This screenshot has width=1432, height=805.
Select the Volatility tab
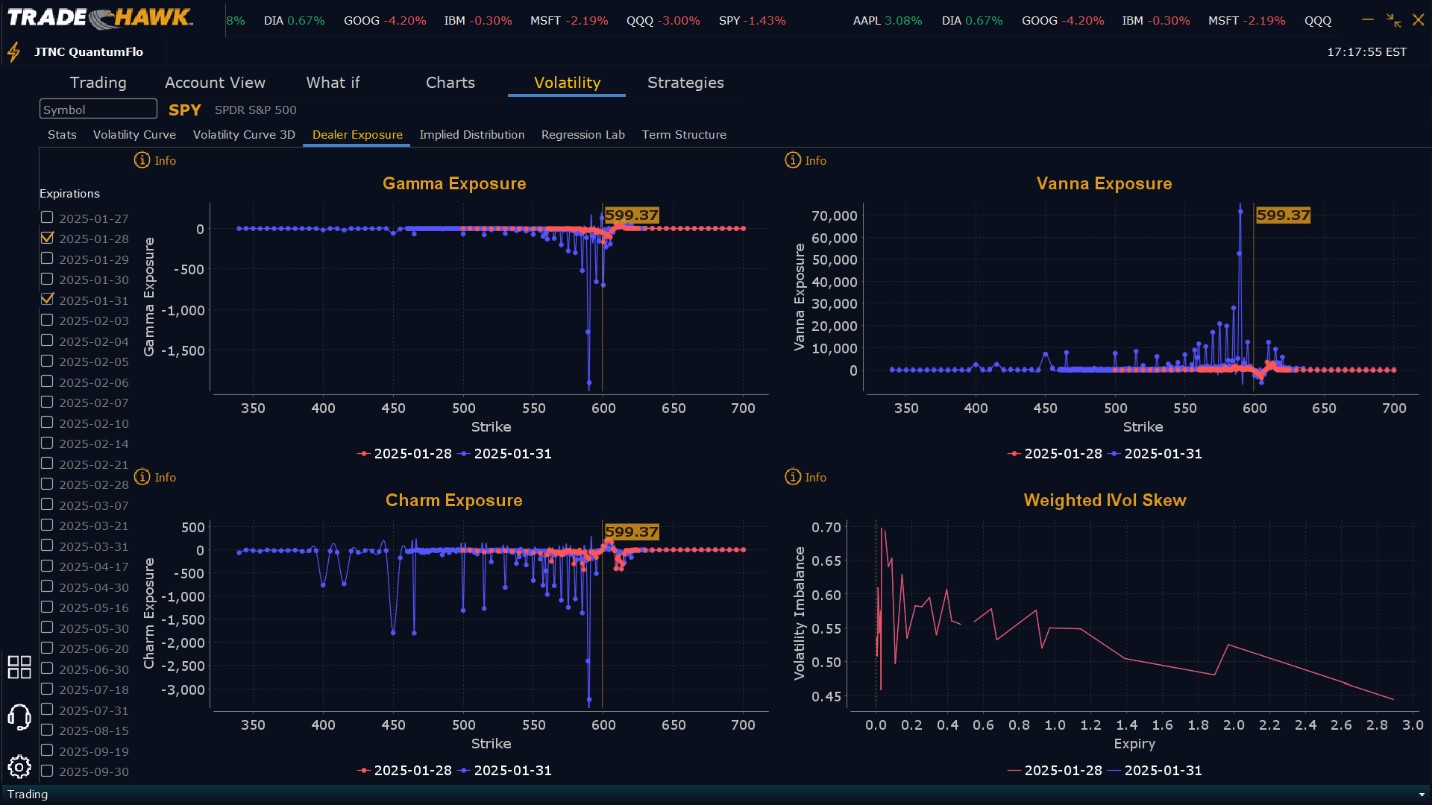tap(567, 83)
